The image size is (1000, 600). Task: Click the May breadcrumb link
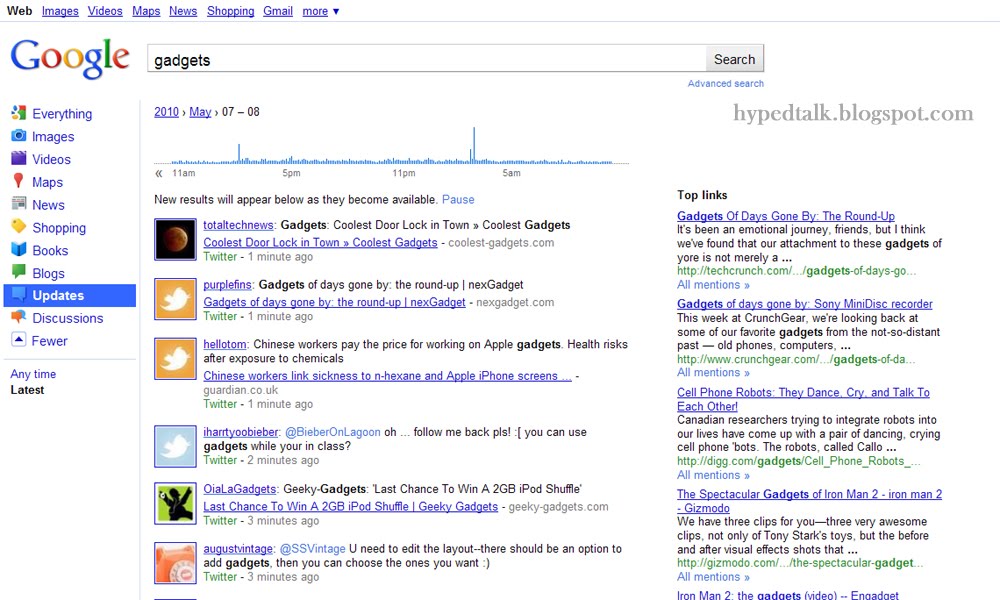coord(200,112)
